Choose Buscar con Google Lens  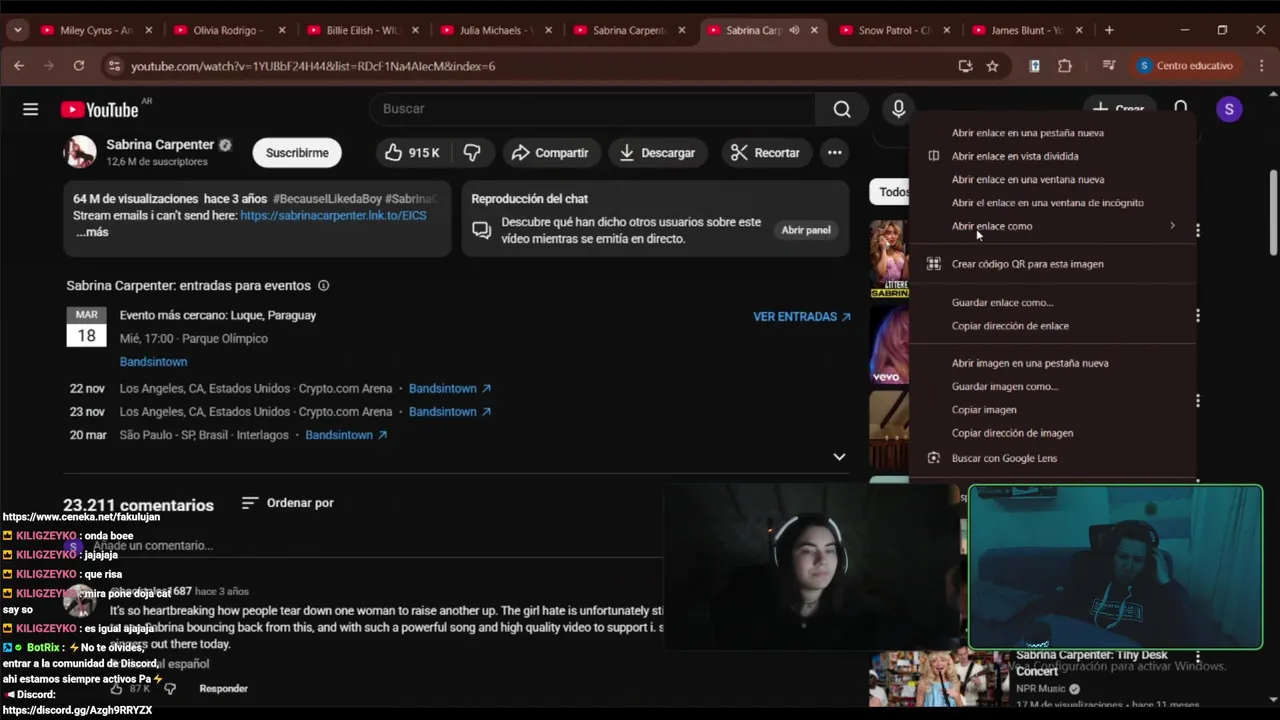(1052, 458)
